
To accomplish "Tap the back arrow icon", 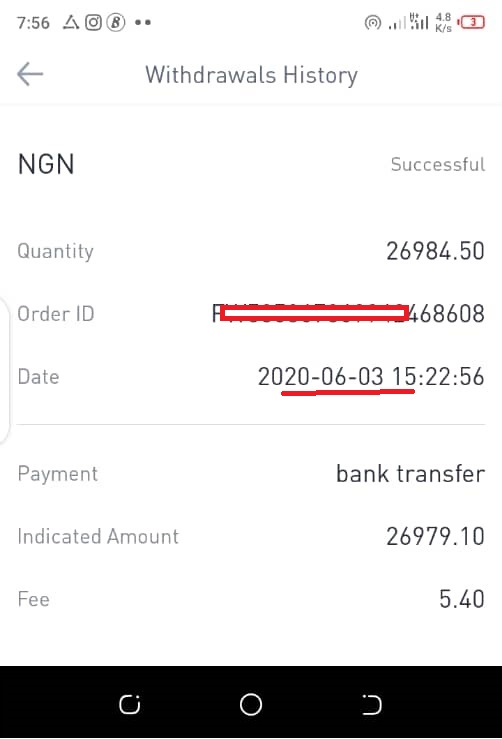I will 30,74.
